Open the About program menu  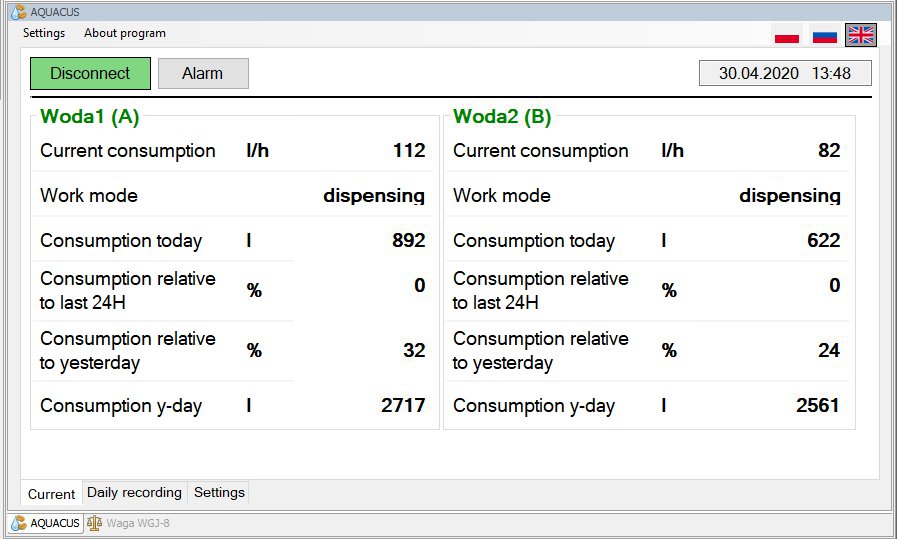pos(125,33)
